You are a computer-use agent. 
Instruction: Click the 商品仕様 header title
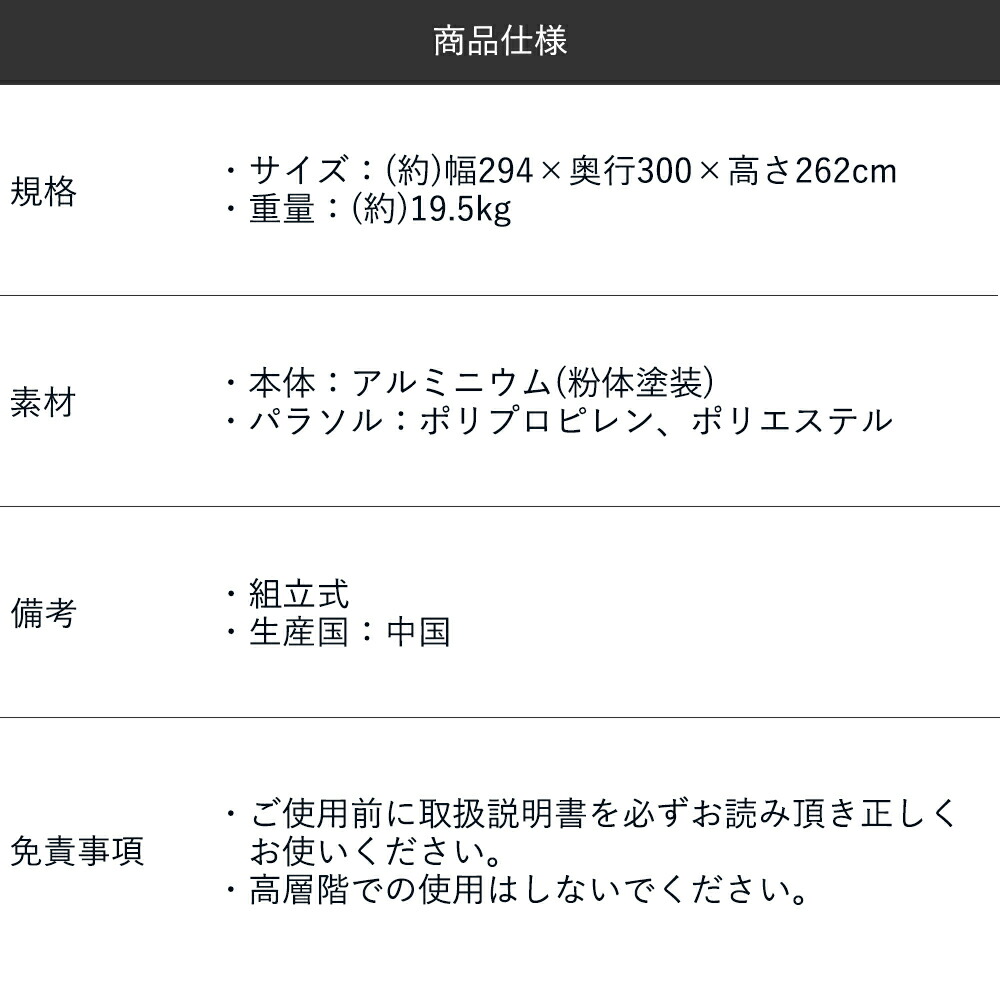[x=500, y=41]
